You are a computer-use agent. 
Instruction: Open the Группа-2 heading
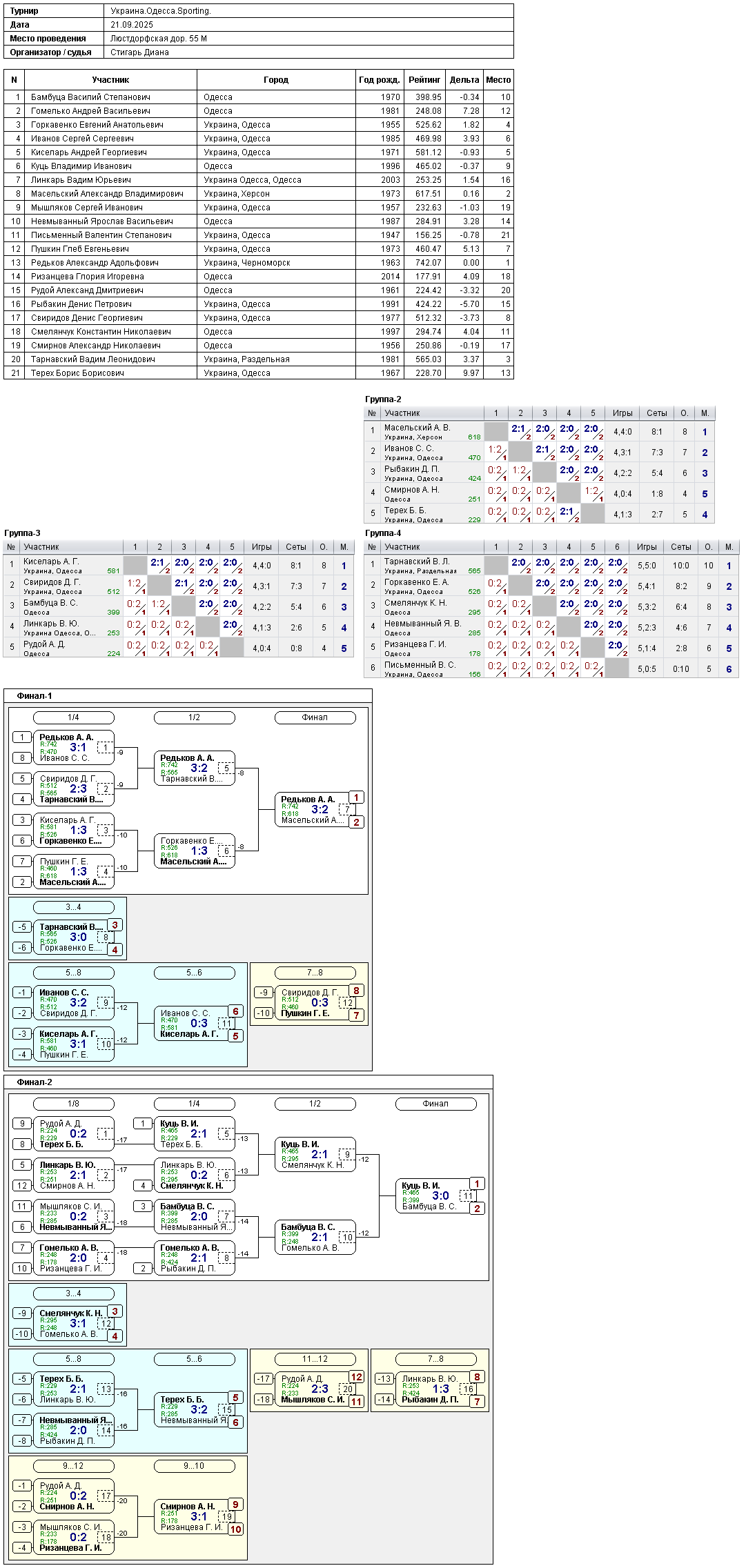pyautogui.click(x=383, y=399)
